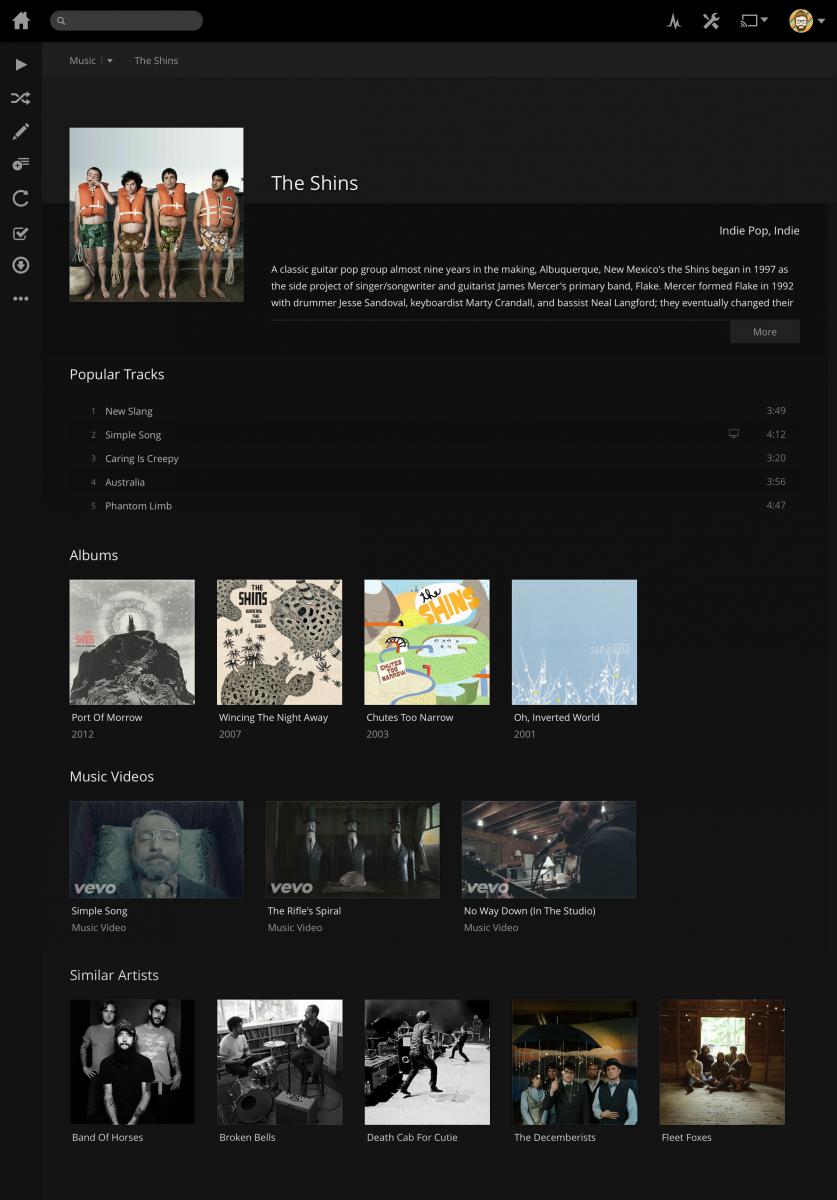Select The Decemberists name link
The height and width of the screenshot is (1200, 837).
pos(554,1137)
